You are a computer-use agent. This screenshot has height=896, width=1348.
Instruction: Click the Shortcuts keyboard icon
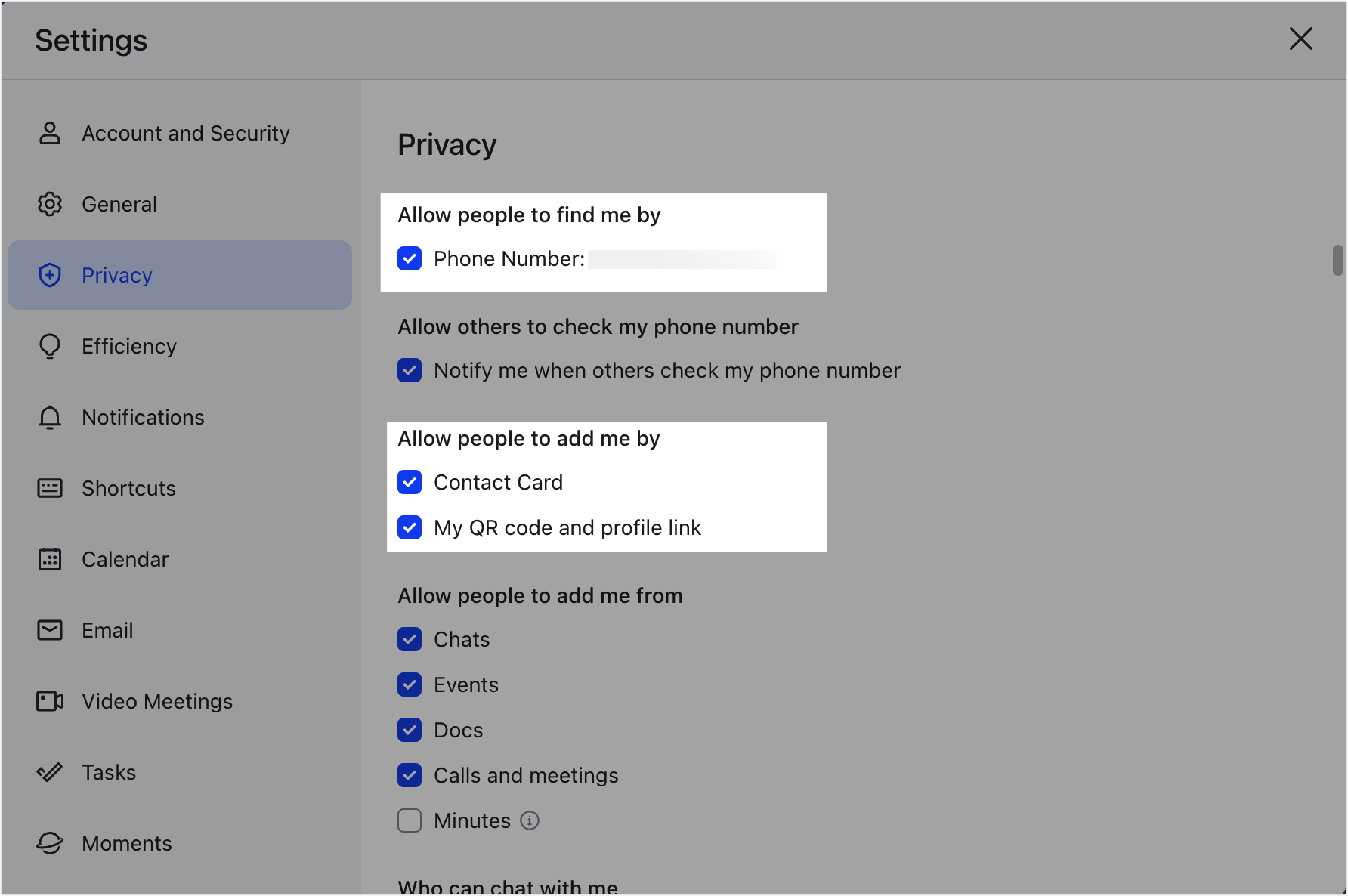(x=49, y=488)
